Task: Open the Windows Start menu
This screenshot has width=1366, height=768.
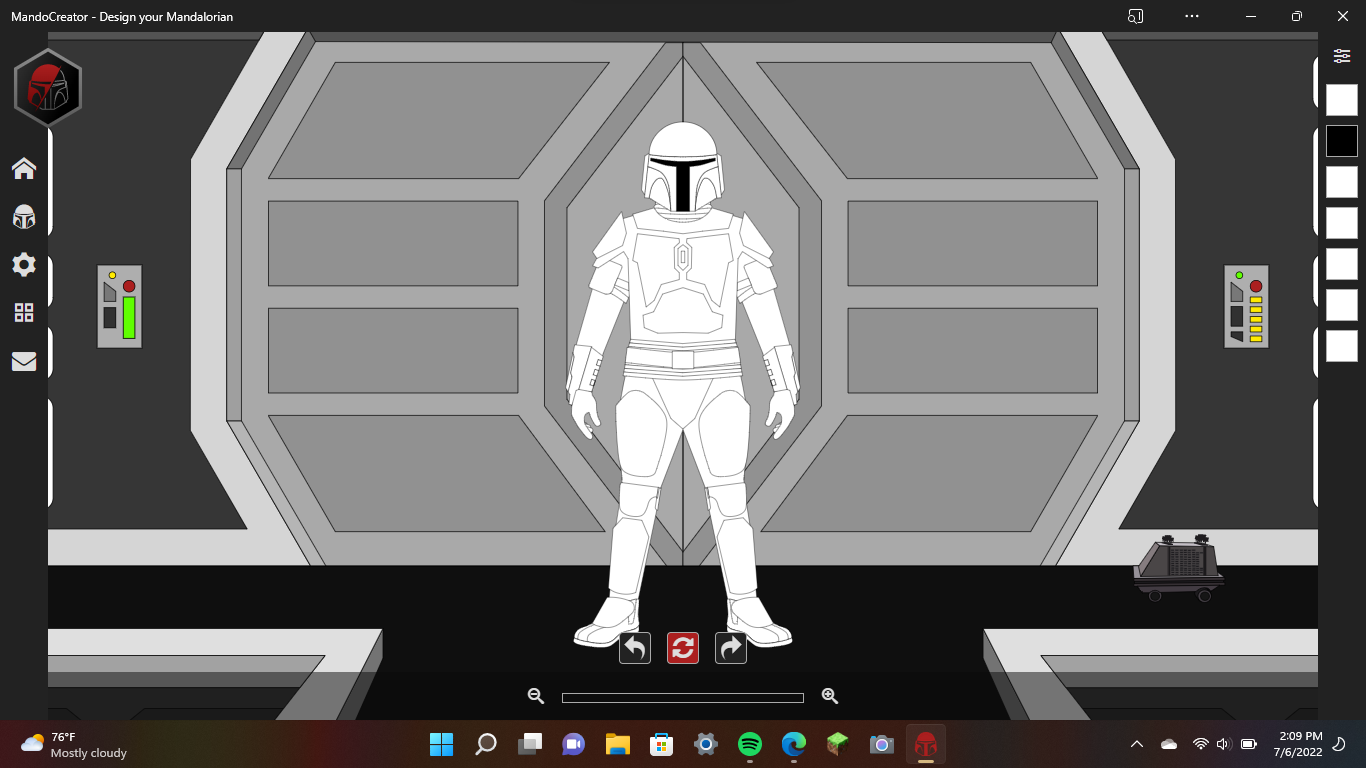Action: [441, 744]
